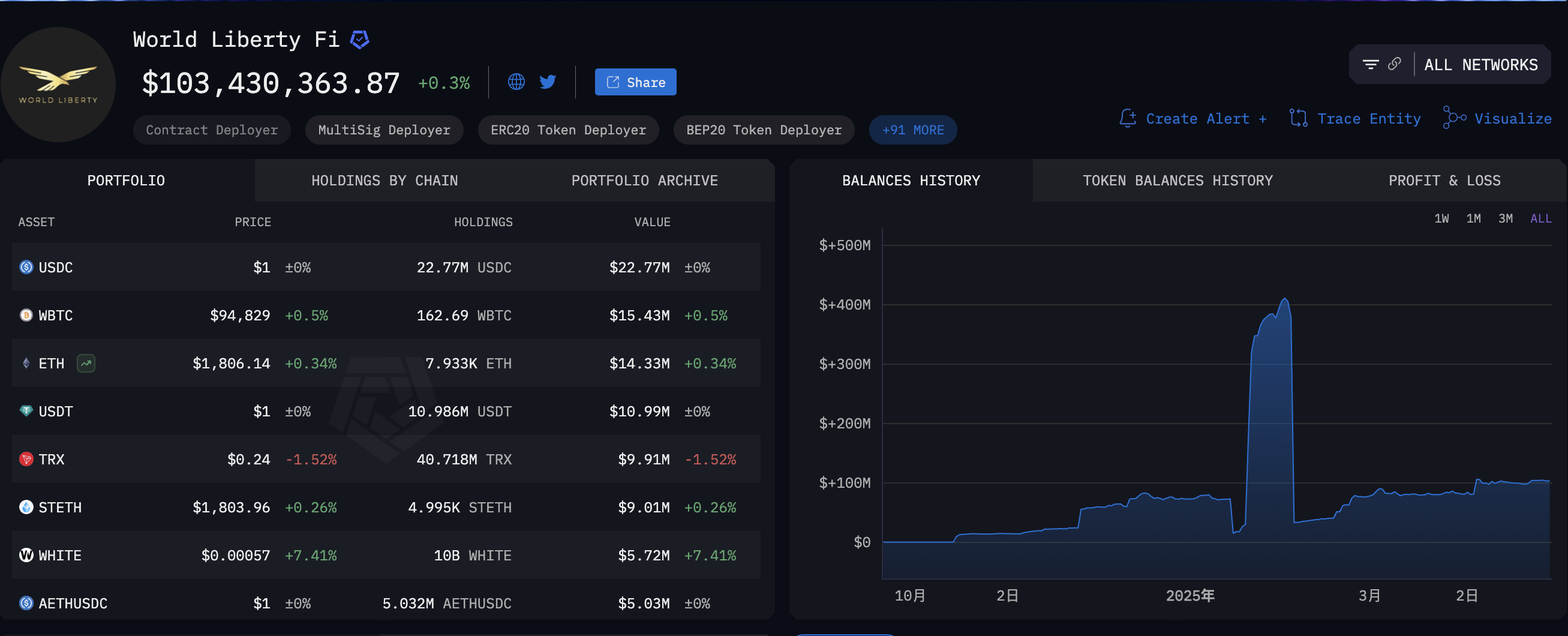Click the chain link icon beside filter
Viewport: 1568px width, 636px height.
(x=1395, y=64)
